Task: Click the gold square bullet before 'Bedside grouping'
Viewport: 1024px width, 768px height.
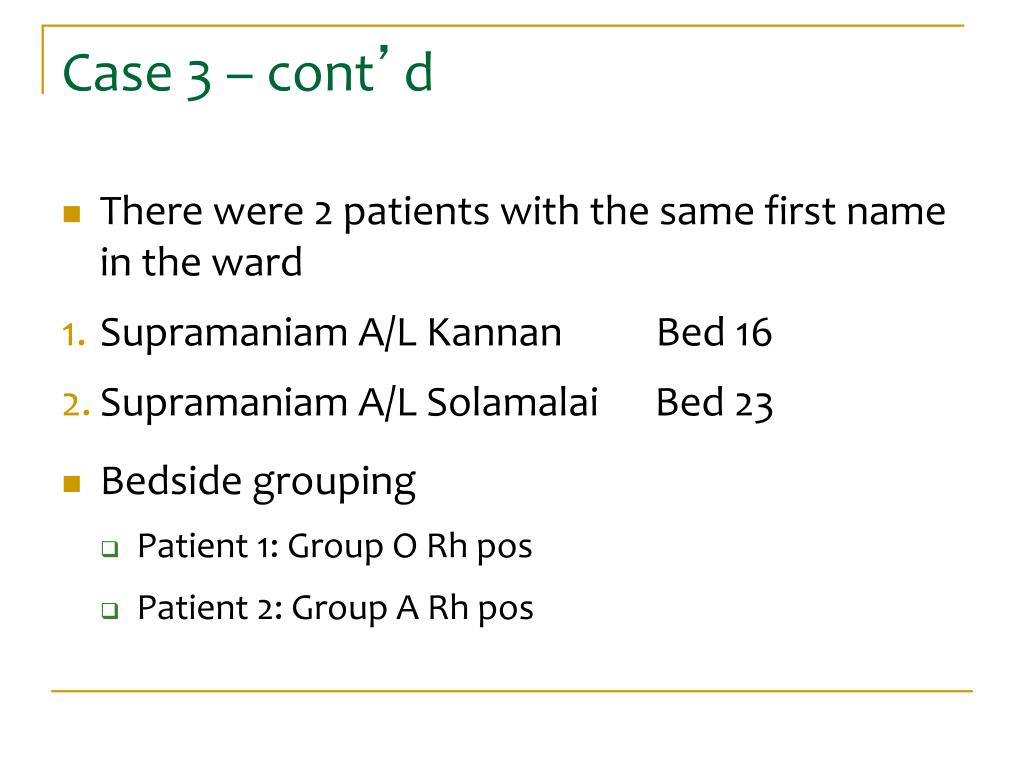Action: (x=72, y=484)
